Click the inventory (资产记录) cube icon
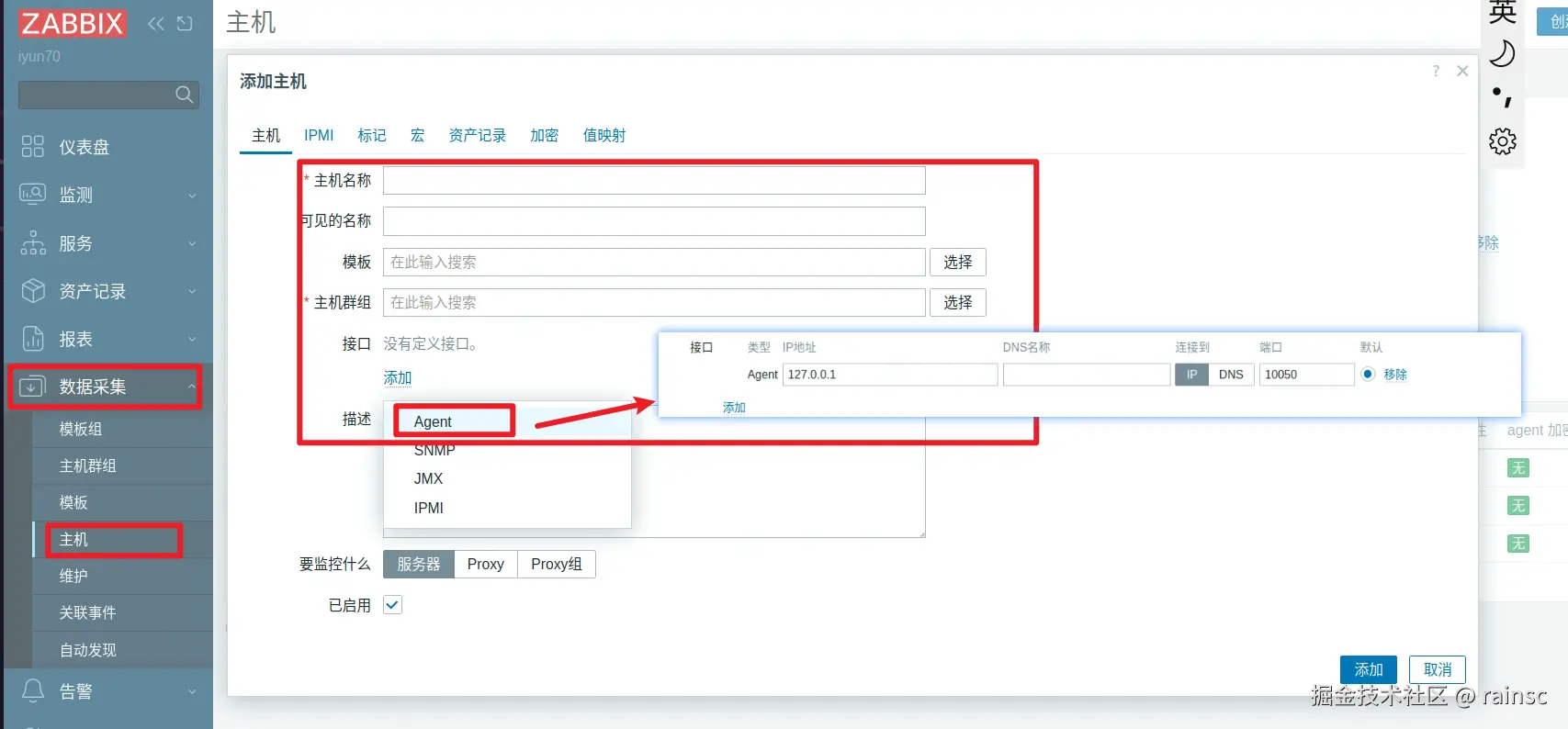This screenshot has height=729, width=1568. pos(33,291)
